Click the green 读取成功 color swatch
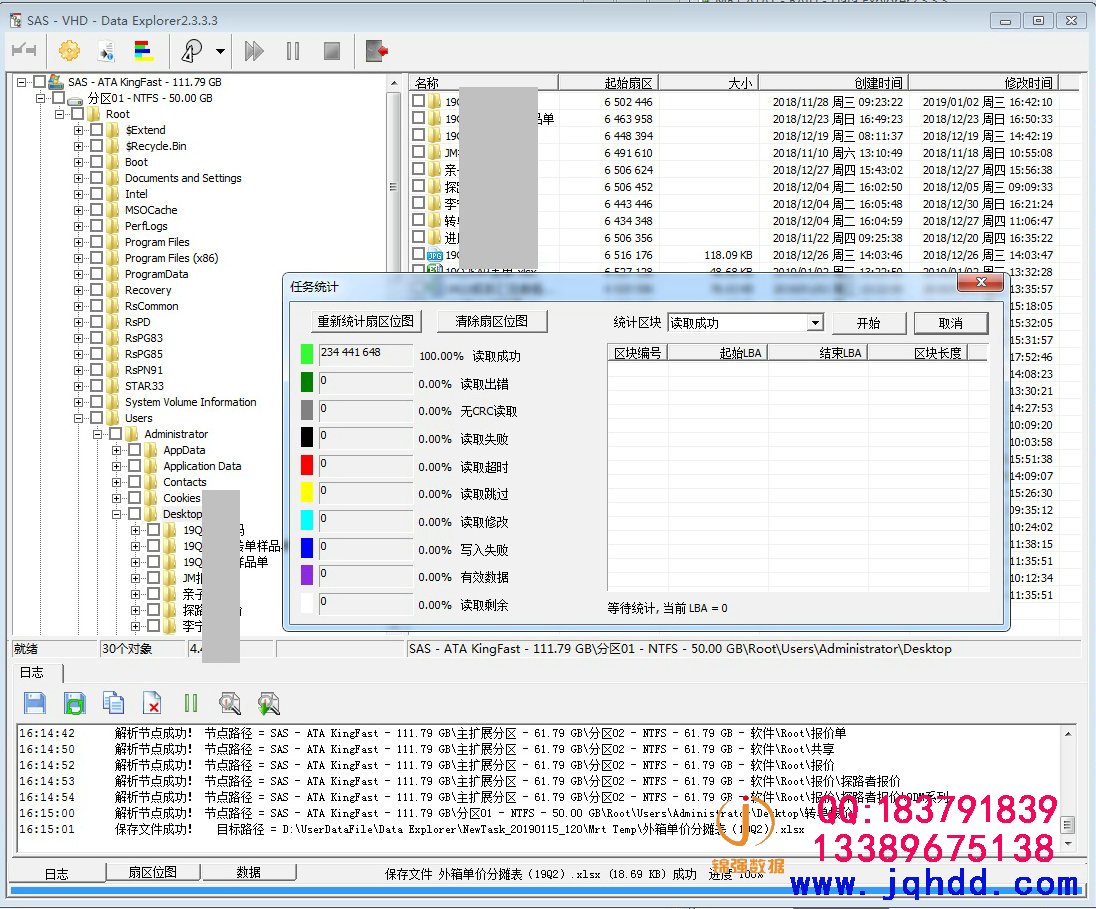 pyautogui.click(x=307, y=354)
